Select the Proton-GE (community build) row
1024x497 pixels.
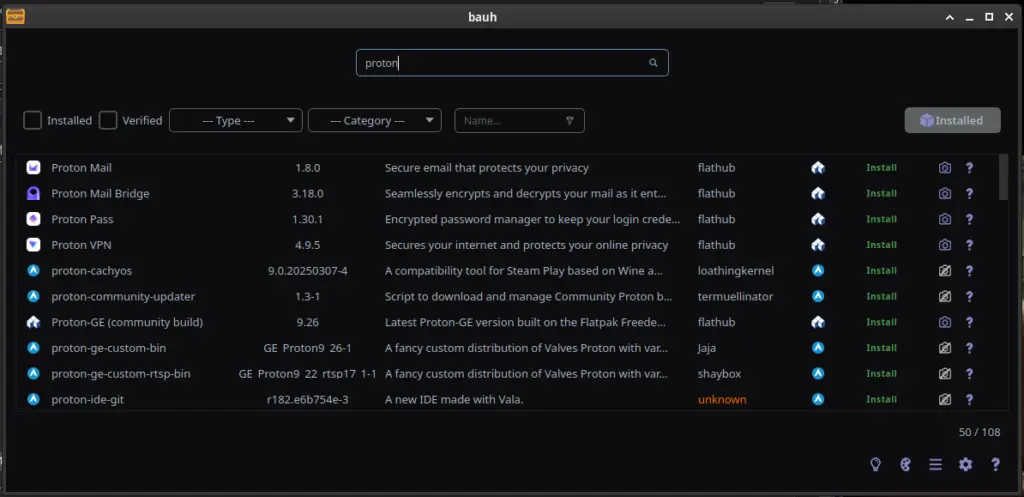pos(127,322)
